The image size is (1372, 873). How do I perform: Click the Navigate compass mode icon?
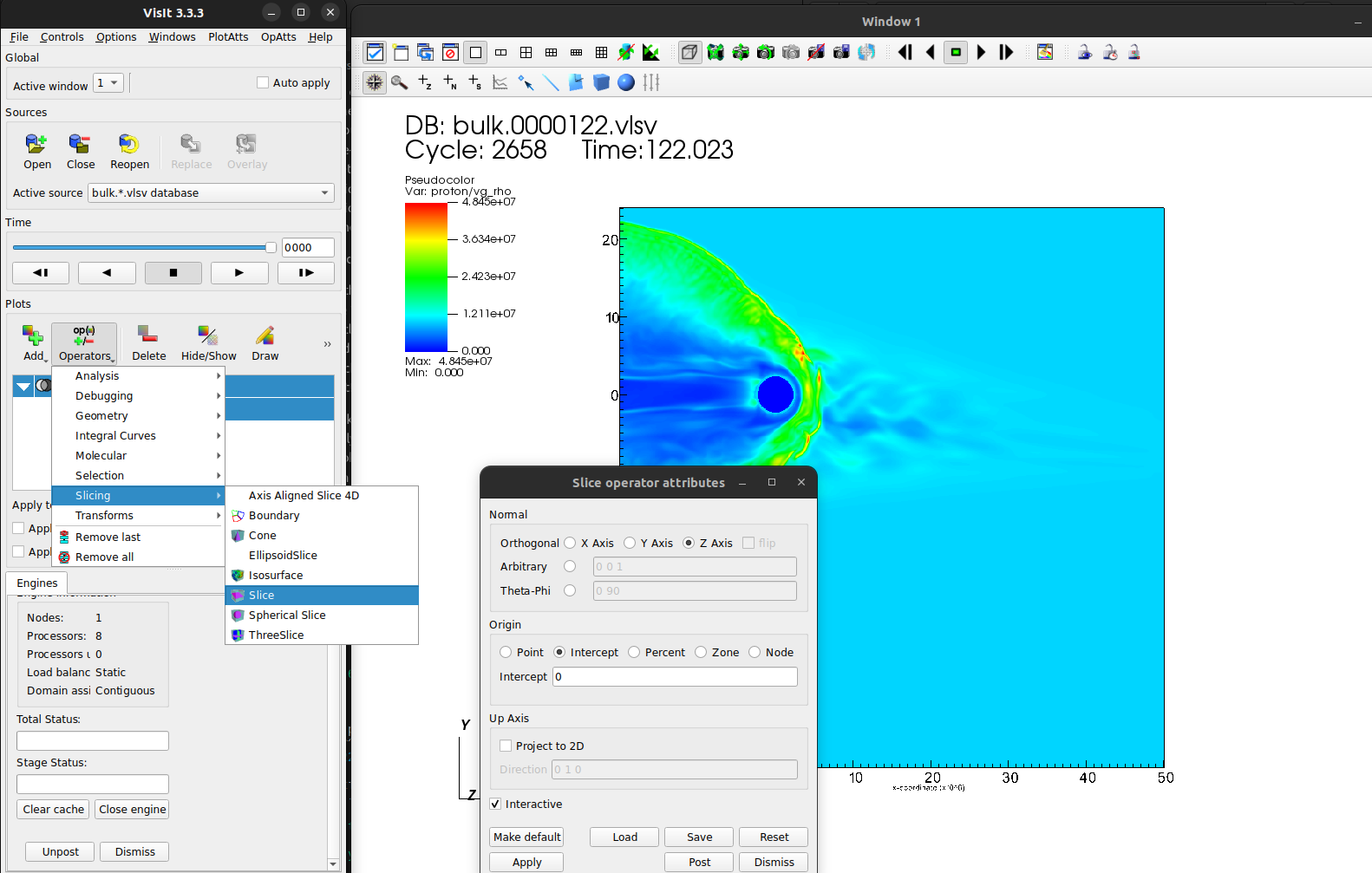pos(375,82)
